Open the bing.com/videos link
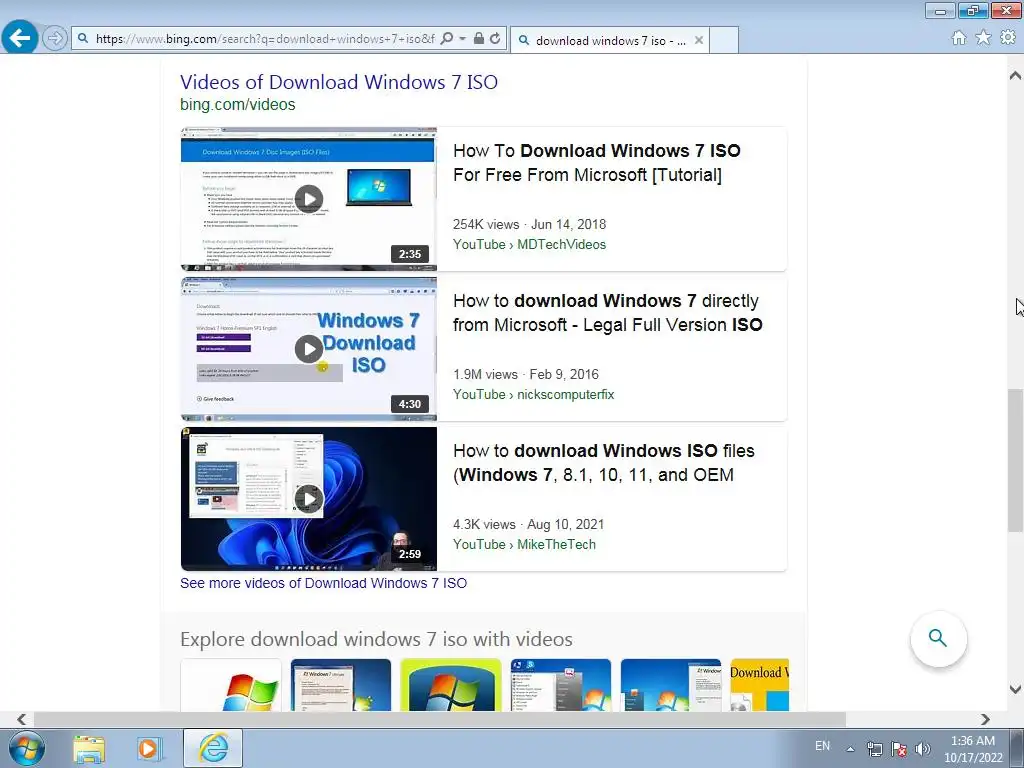Viewport: 1024px width, 768px height. click(x=238, y=104)
